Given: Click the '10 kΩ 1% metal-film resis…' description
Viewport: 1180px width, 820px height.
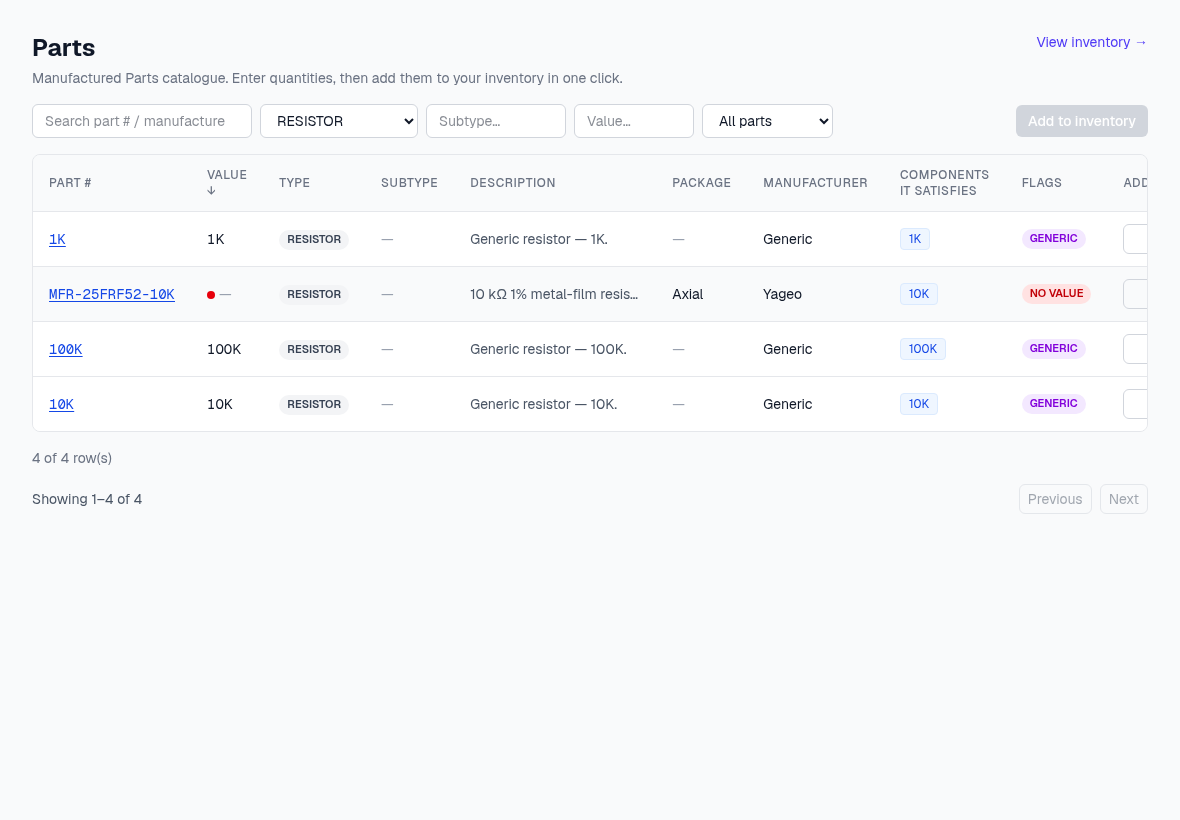Looking at the screenshot, I should pyautogui.click(x=554, y=294).
